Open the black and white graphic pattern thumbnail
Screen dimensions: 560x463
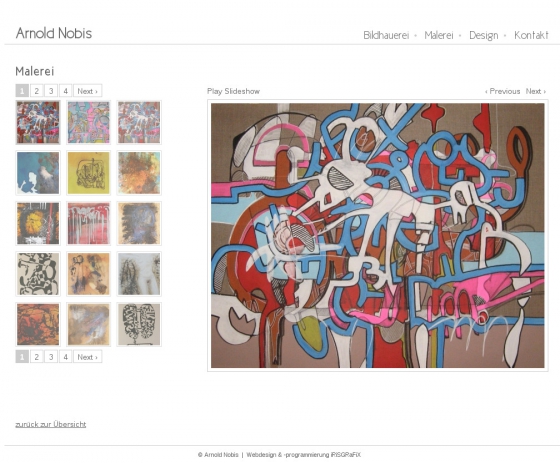(x=38, y=274)
